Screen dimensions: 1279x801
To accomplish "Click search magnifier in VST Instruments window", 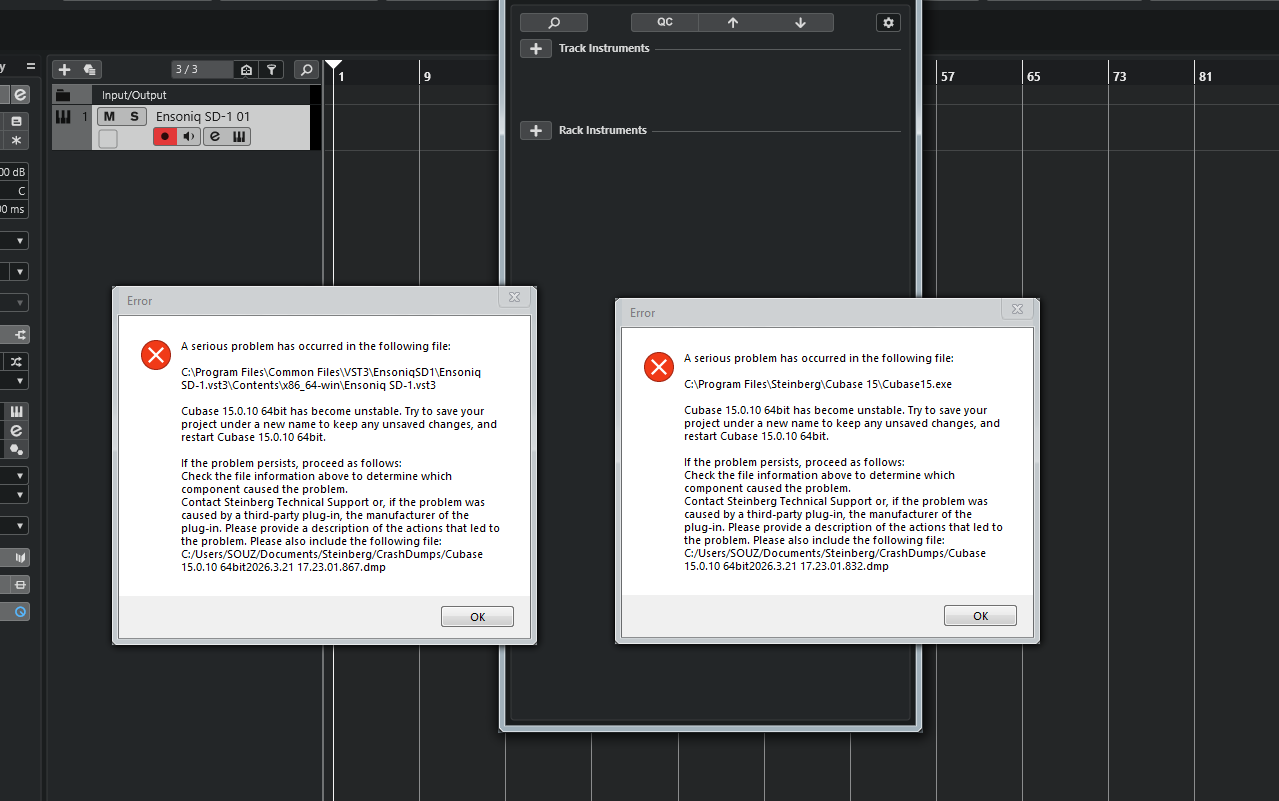I will pyautogui.click(x=554, y=22).
